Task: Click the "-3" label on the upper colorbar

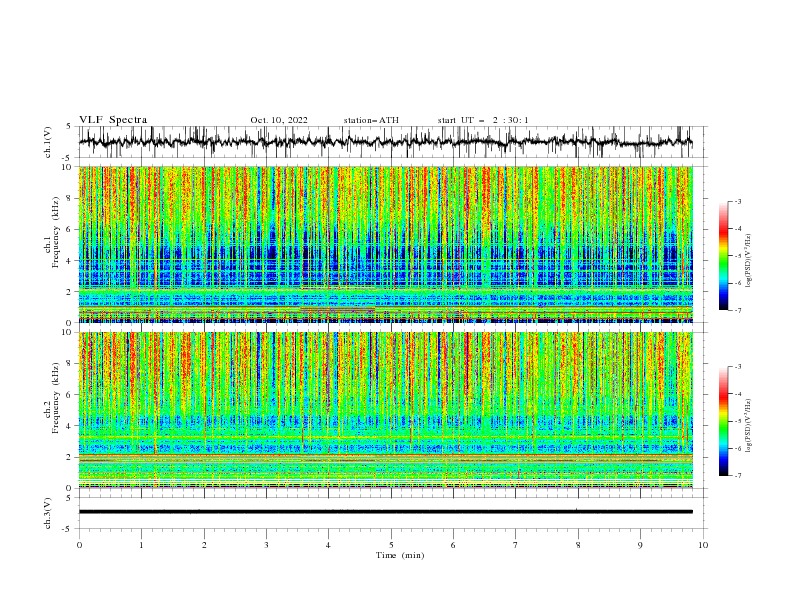Action: (x=738, y=202)
